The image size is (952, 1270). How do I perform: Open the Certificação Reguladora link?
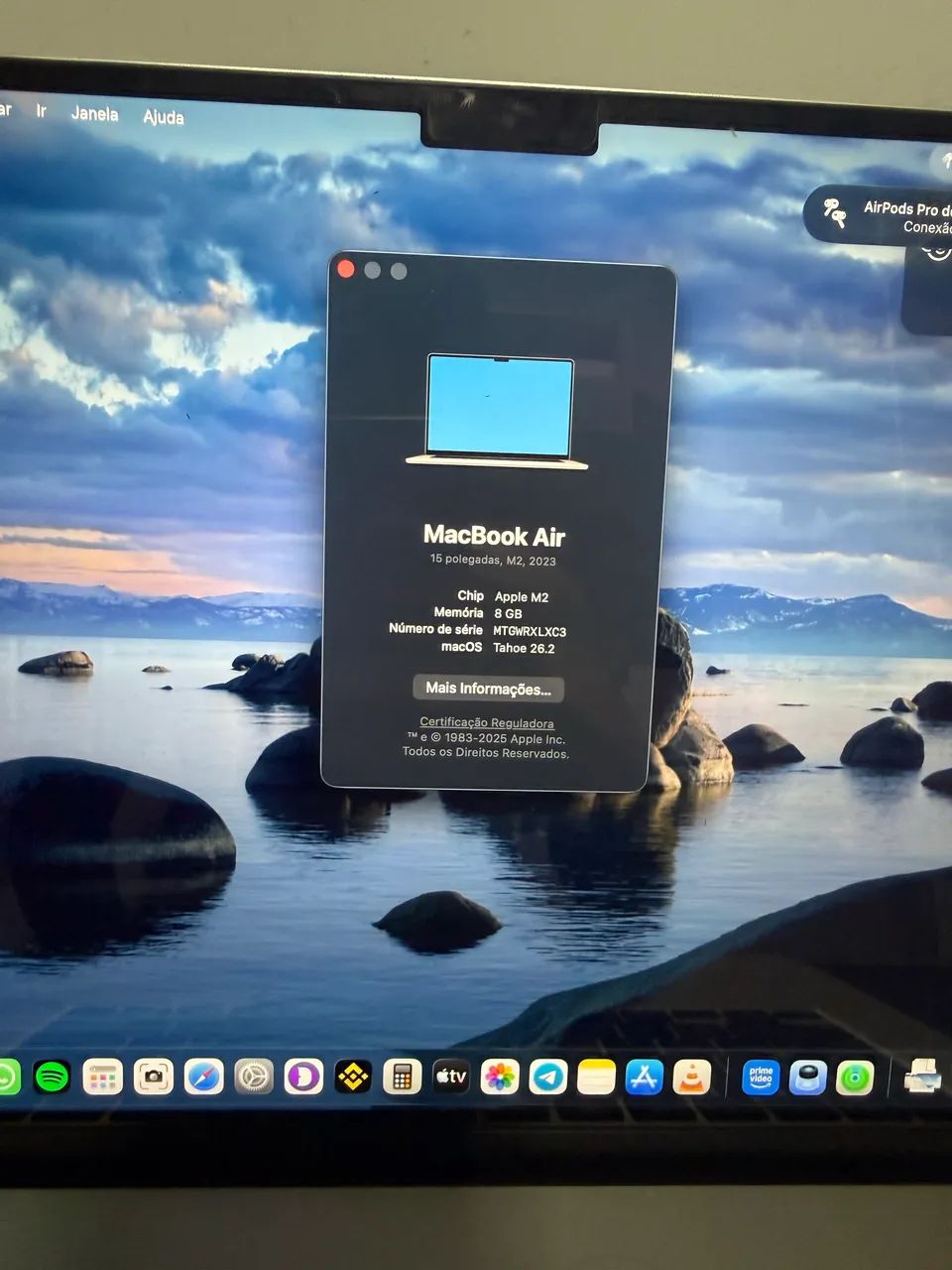click(487, 723)
